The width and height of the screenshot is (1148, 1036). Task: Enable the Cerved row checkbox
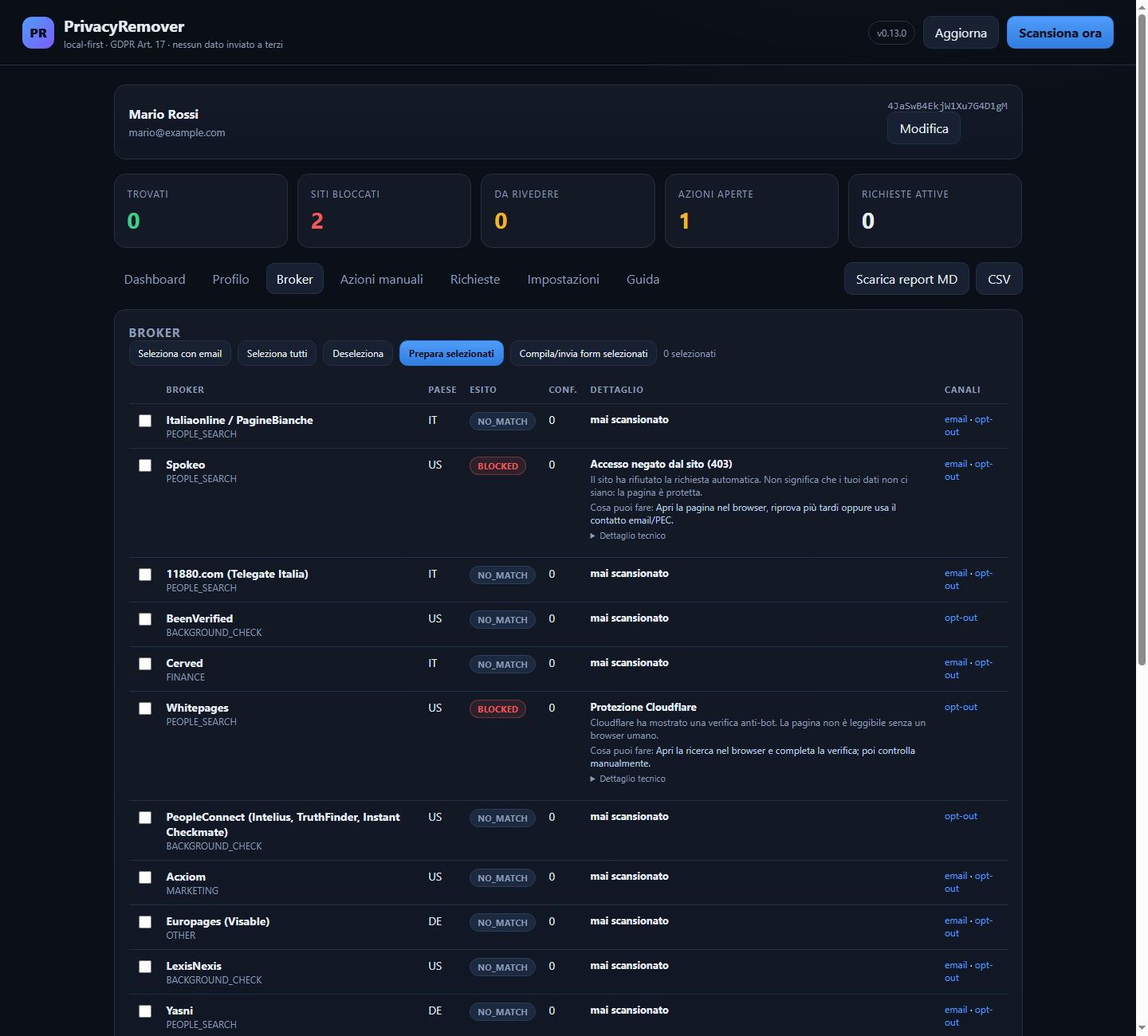click(145, 664)
